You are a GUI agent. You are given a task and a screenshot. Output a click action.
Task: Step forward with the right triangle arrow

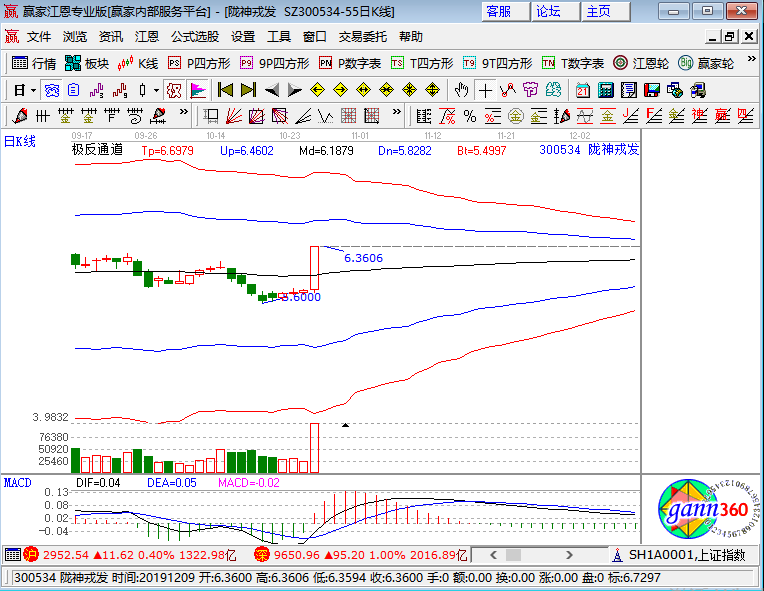[x=294, y=90]
